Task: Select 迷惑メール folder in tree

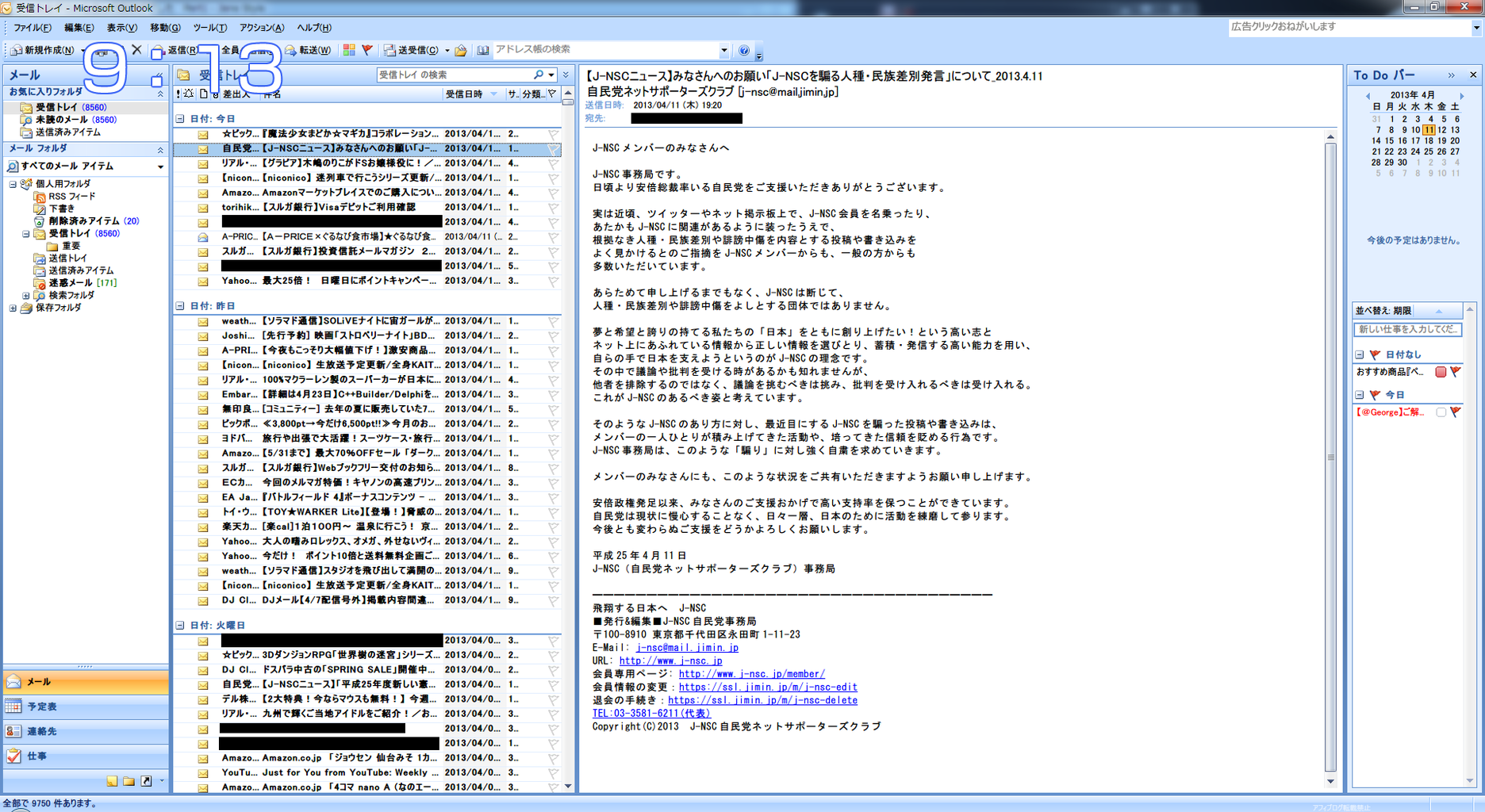Action: (x=70, y=283)
